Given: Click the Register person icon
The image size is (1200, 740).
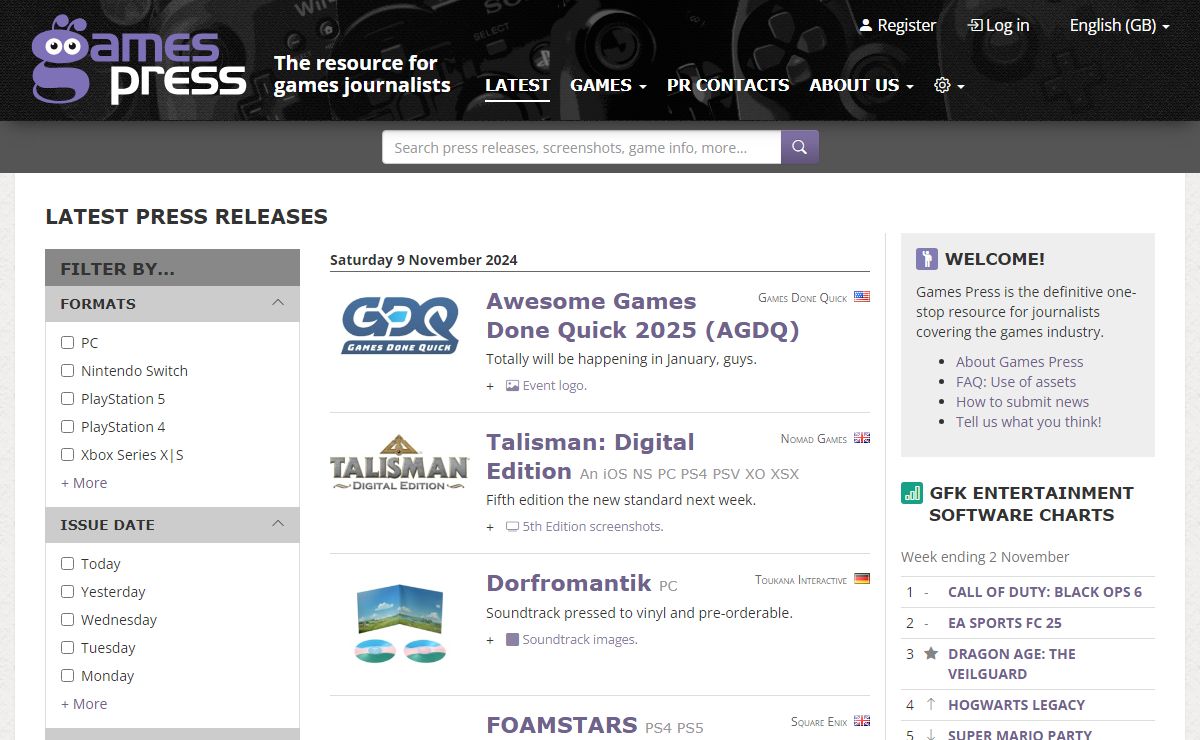Looking at the screenshot, I should [866, 26].
